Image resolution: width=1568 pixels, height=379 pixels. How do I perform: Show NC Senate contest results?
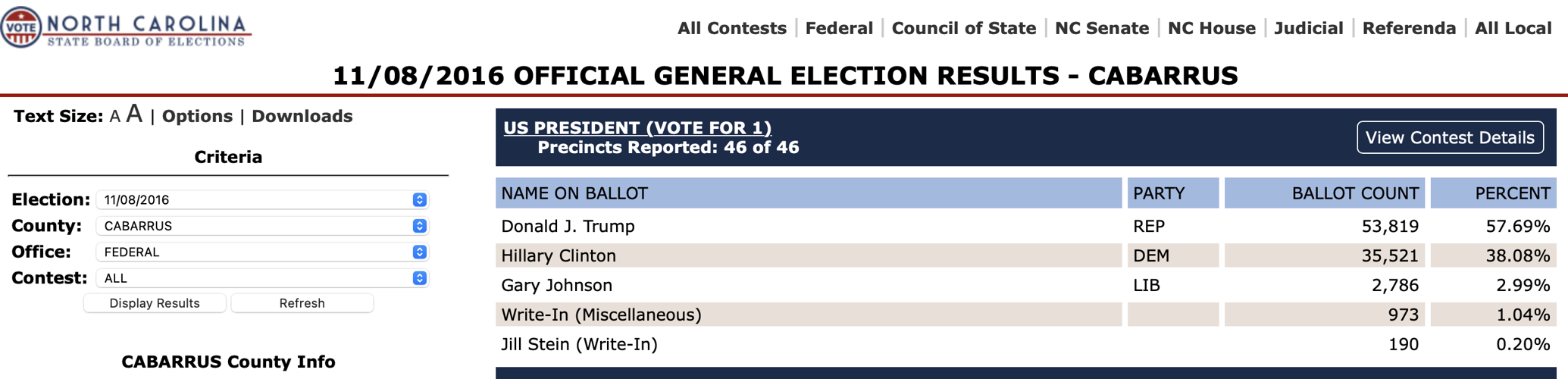coord(1101,29)
